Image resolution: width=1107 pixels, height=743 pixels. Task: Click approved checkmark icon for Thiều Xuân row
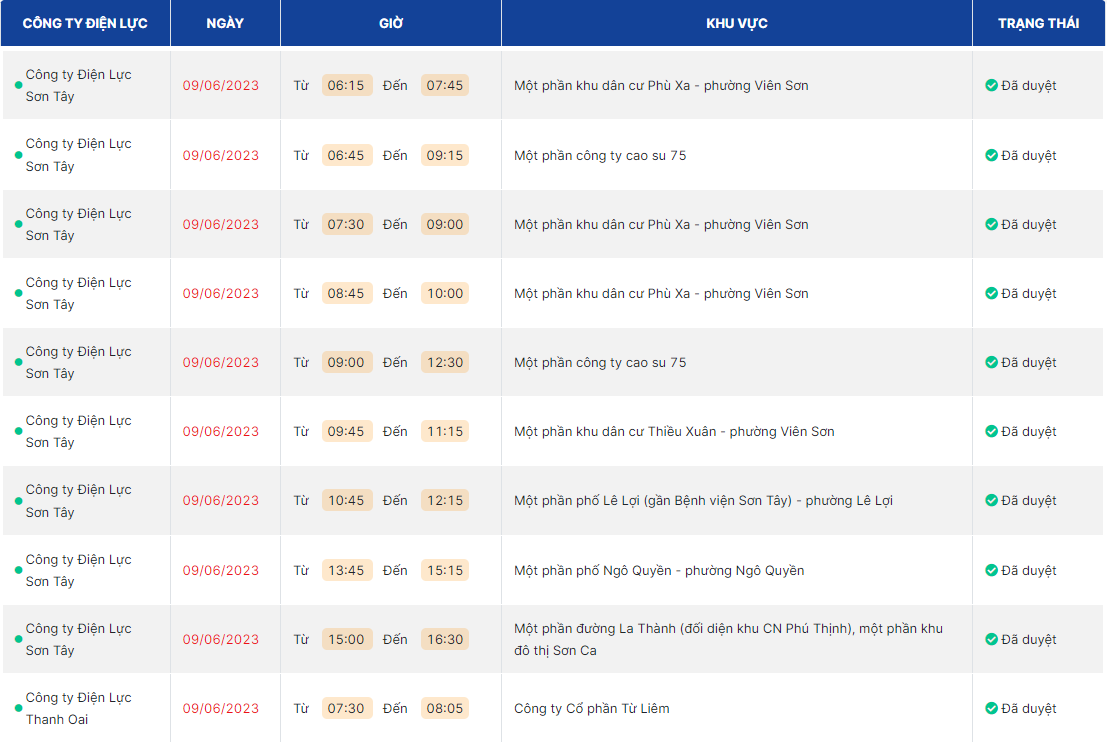pyautogui.click(x=991, y=432)
